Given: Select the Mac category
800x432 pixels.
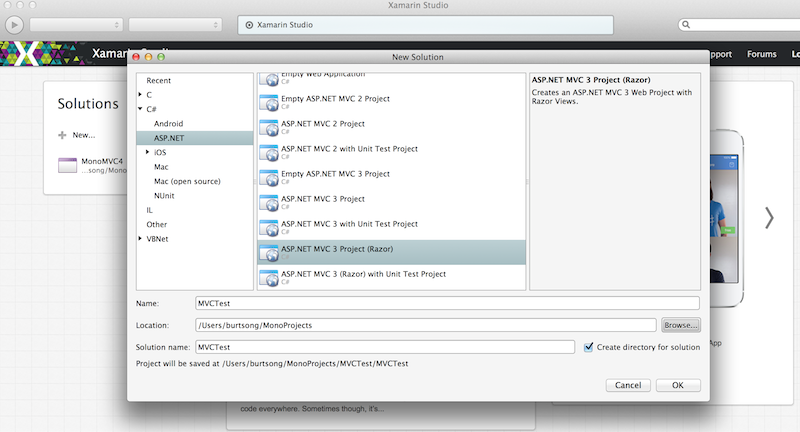Looking at the screenshot, I should coord(161,167).
